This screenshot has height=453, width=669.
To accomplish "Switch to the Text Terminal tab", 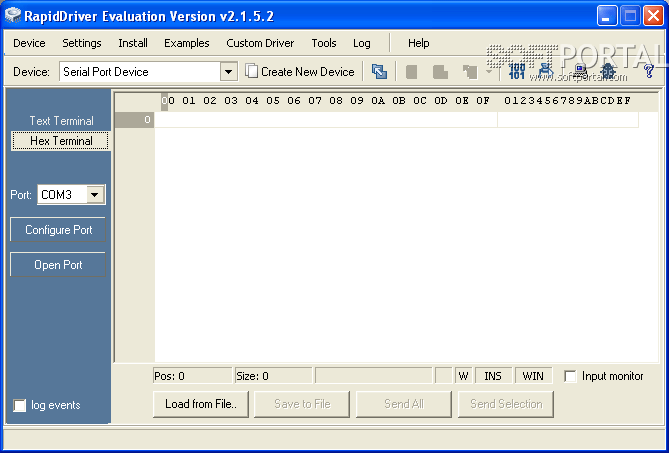I will click(61, 121).
